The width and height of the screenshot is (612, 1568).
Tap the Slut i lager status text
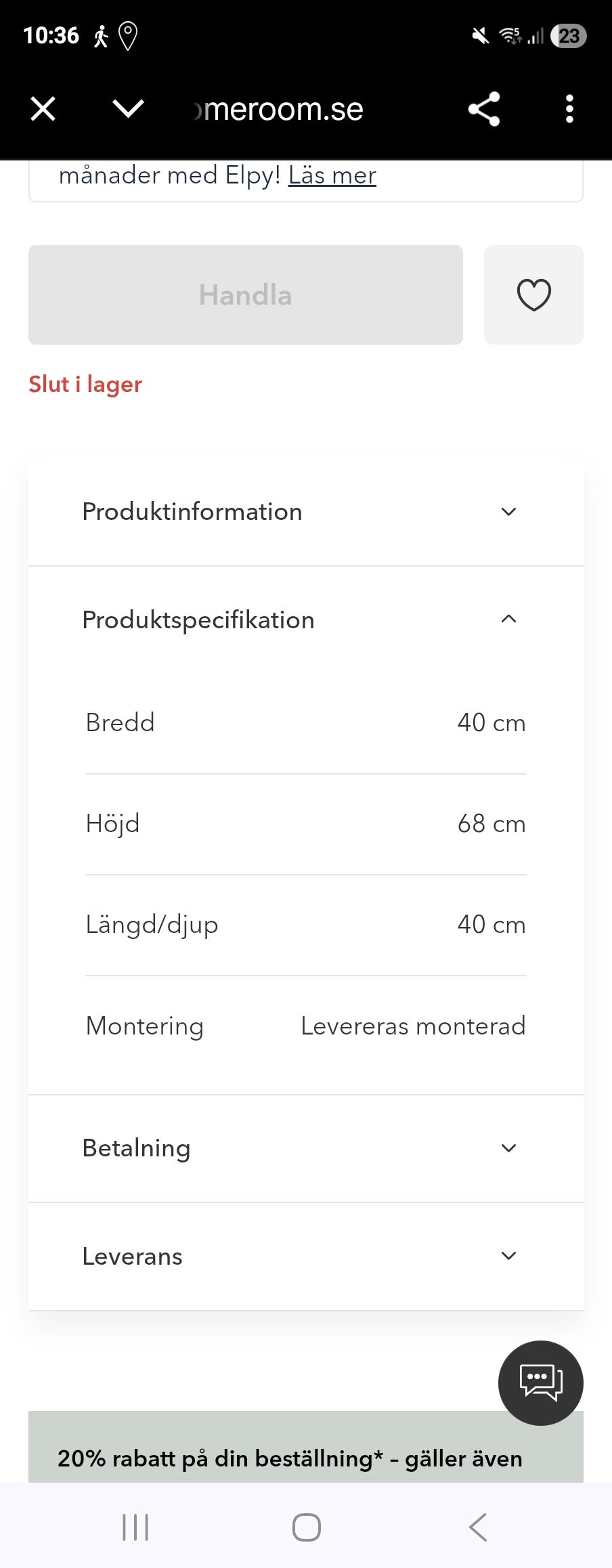pos(85,385)
